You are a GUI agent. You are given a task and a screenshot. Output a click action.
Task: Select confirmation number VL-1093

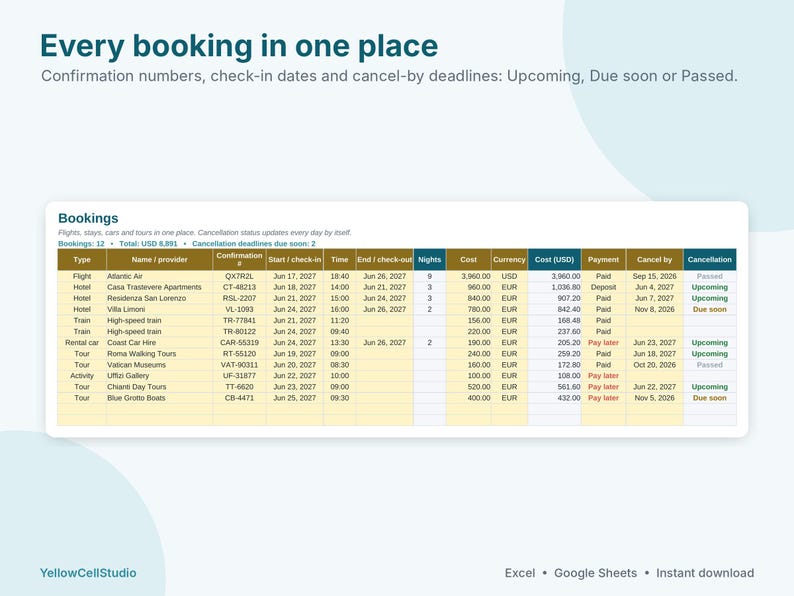(240, 309)
